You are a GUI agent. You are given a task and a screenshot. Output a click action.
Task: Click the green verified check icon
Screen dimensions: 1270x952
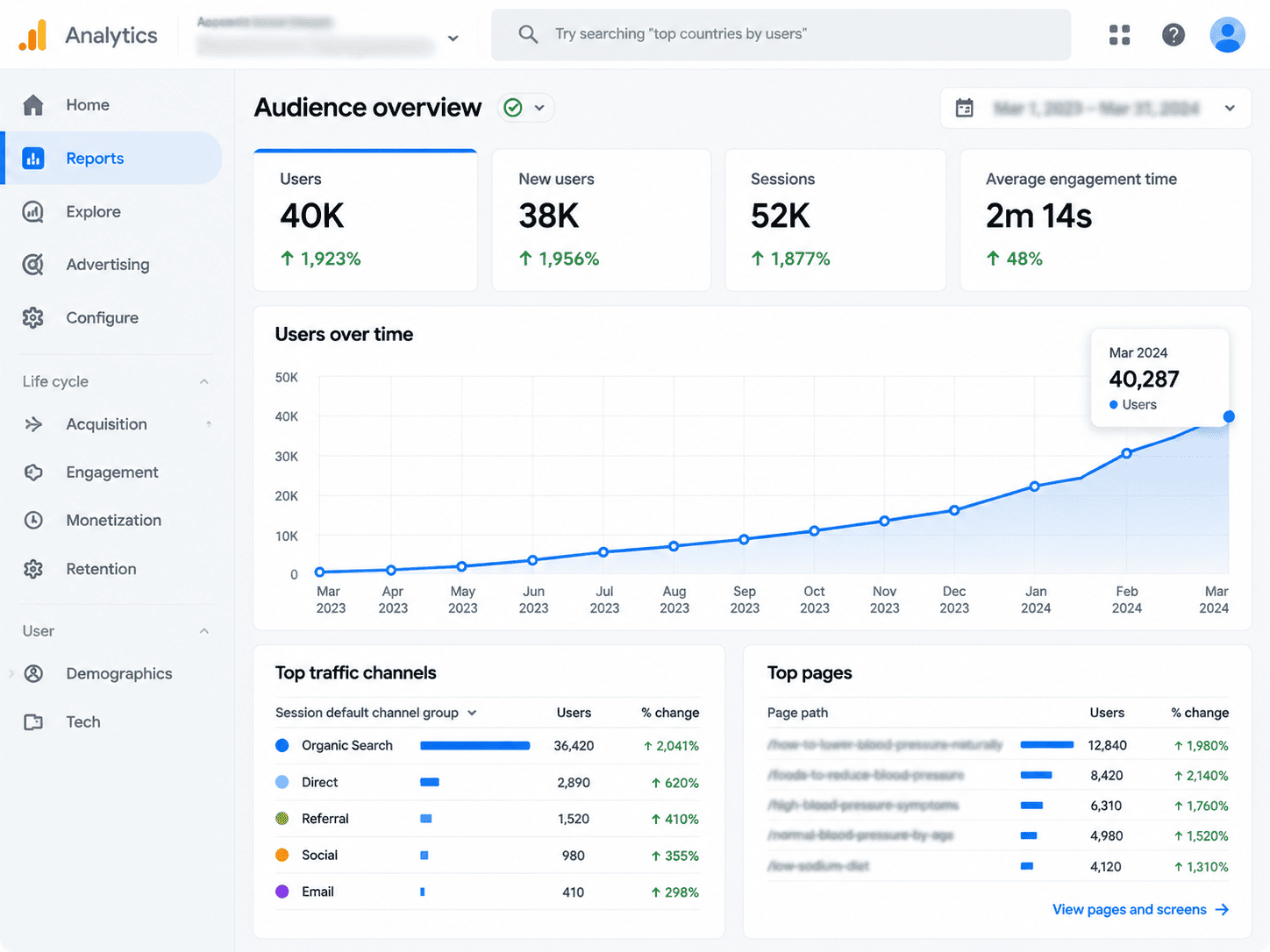(513, 108)
